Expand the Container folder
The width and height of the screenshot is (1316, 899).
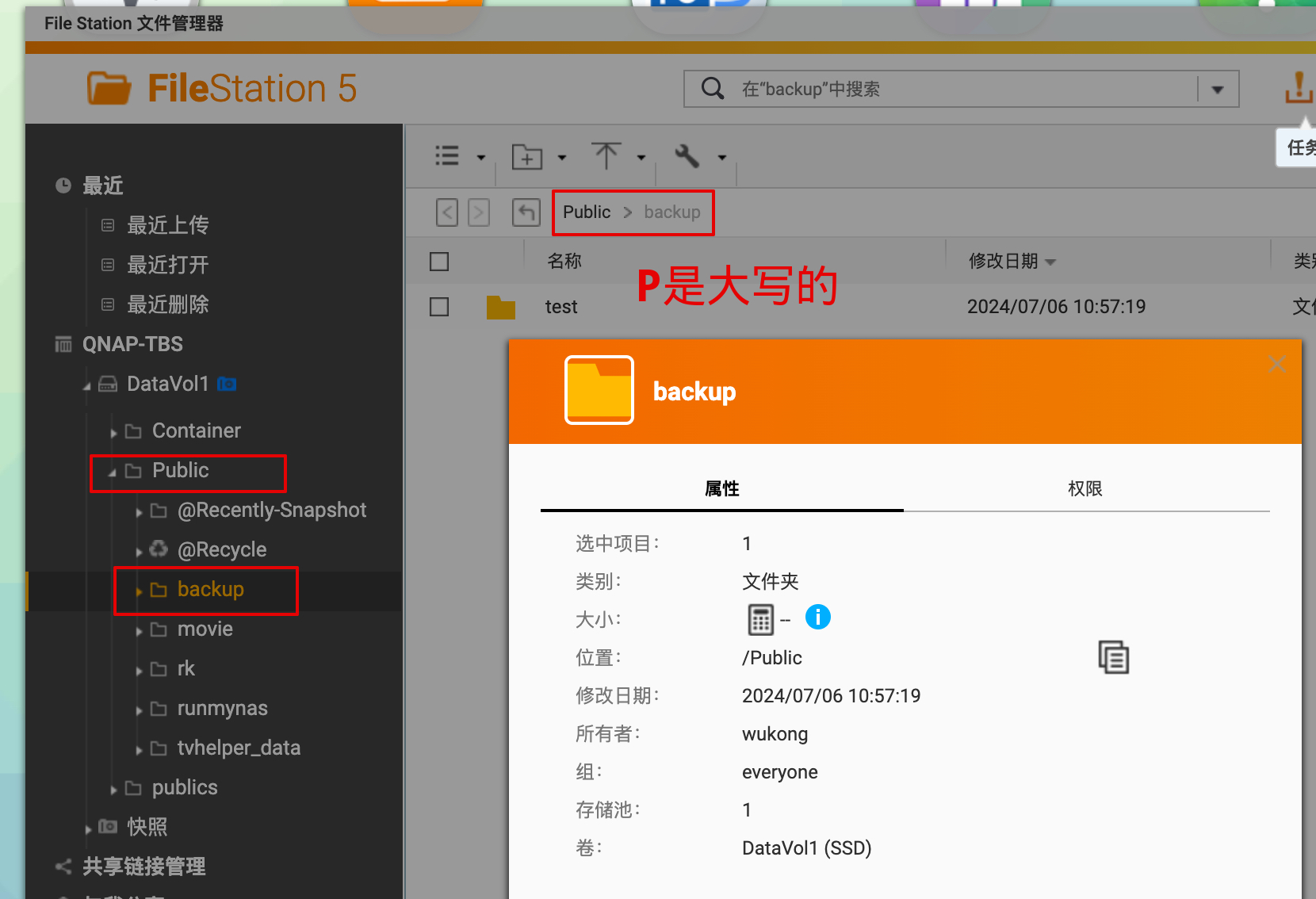click(113, 433)
